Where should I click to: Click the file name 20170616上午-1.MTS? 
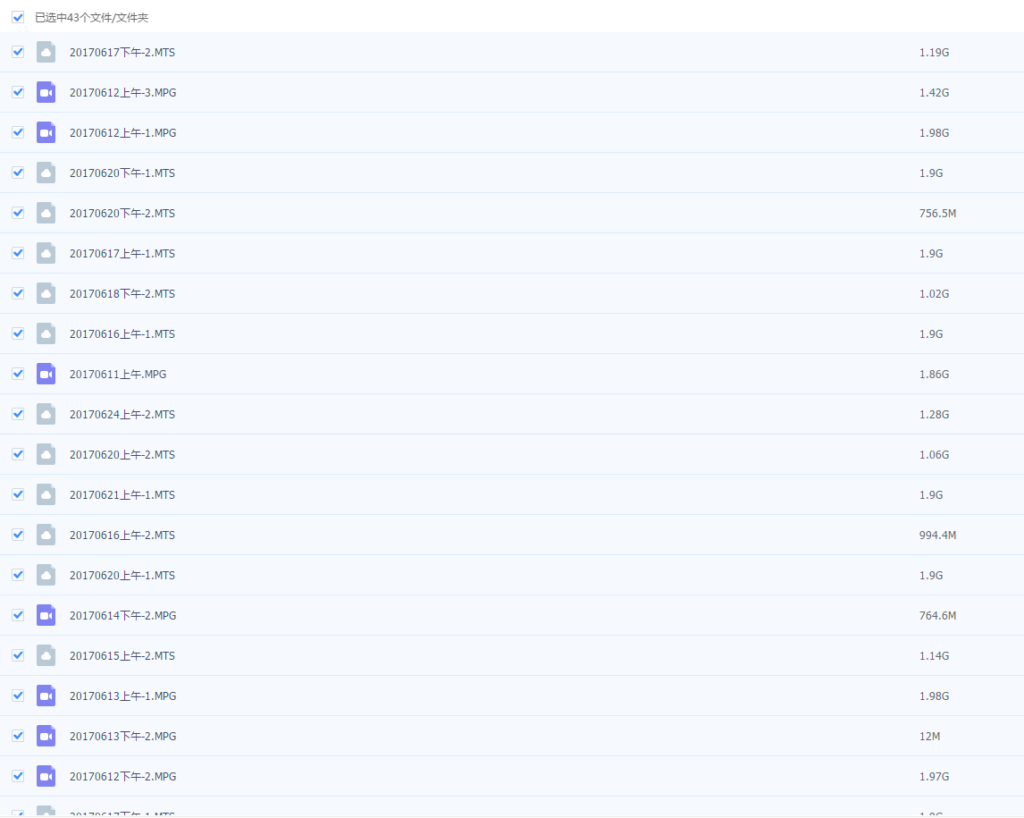[122, 334]
